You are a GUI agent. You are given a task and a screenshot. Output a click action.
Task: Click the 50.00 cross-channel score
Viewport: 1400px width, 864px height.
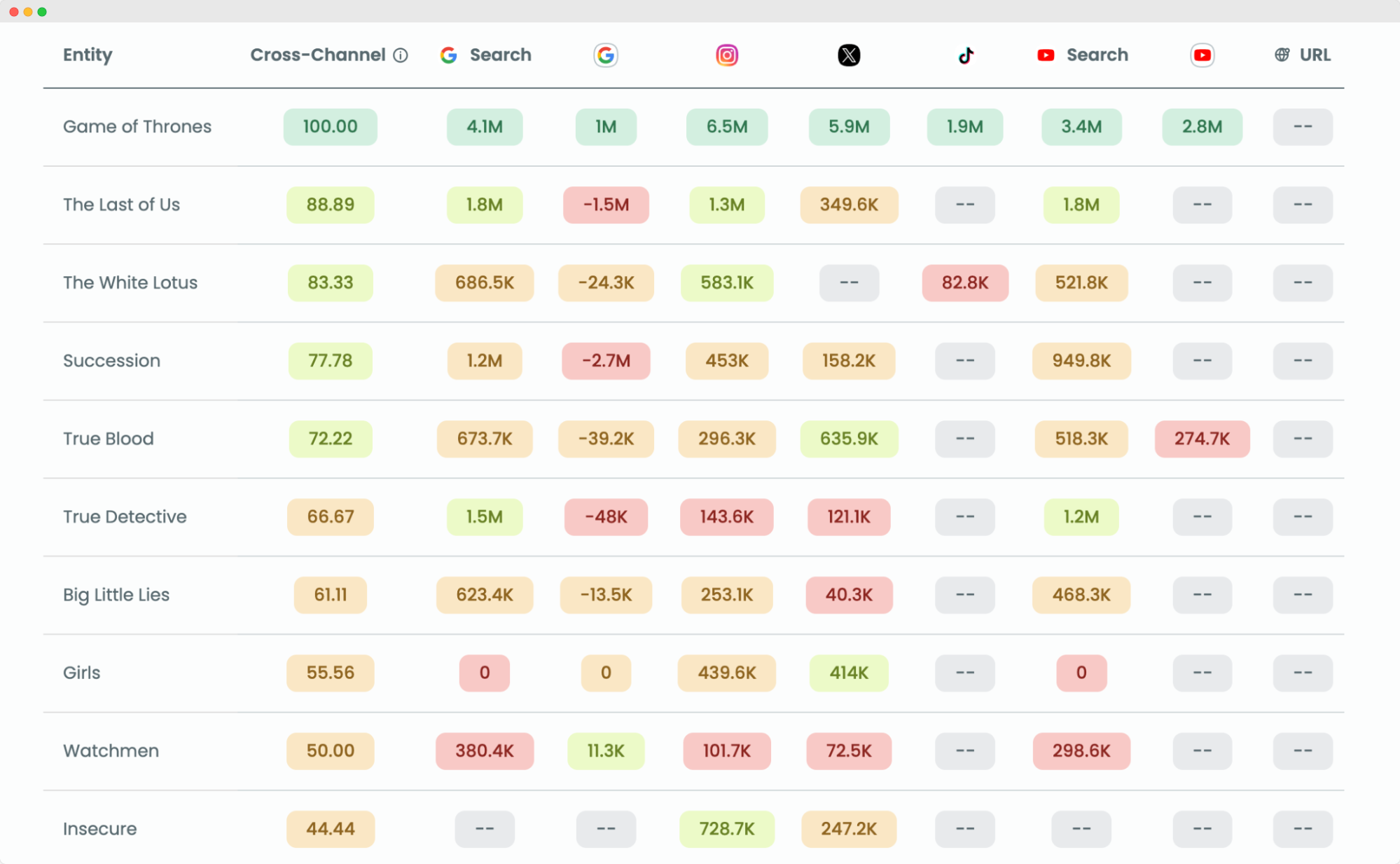(331, 750)
